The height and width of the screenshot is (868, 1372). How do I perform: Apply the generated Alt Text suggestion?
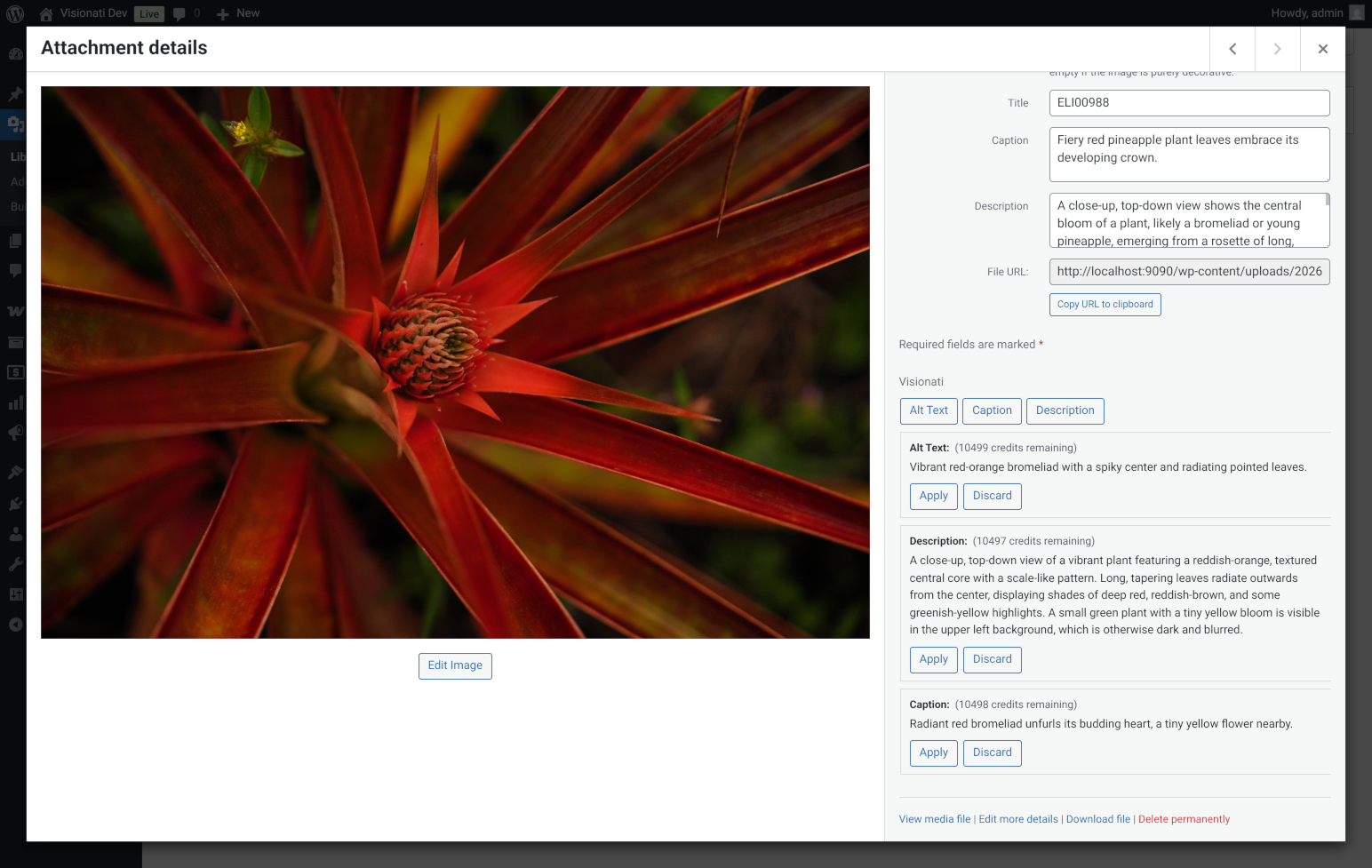[933, 496]
